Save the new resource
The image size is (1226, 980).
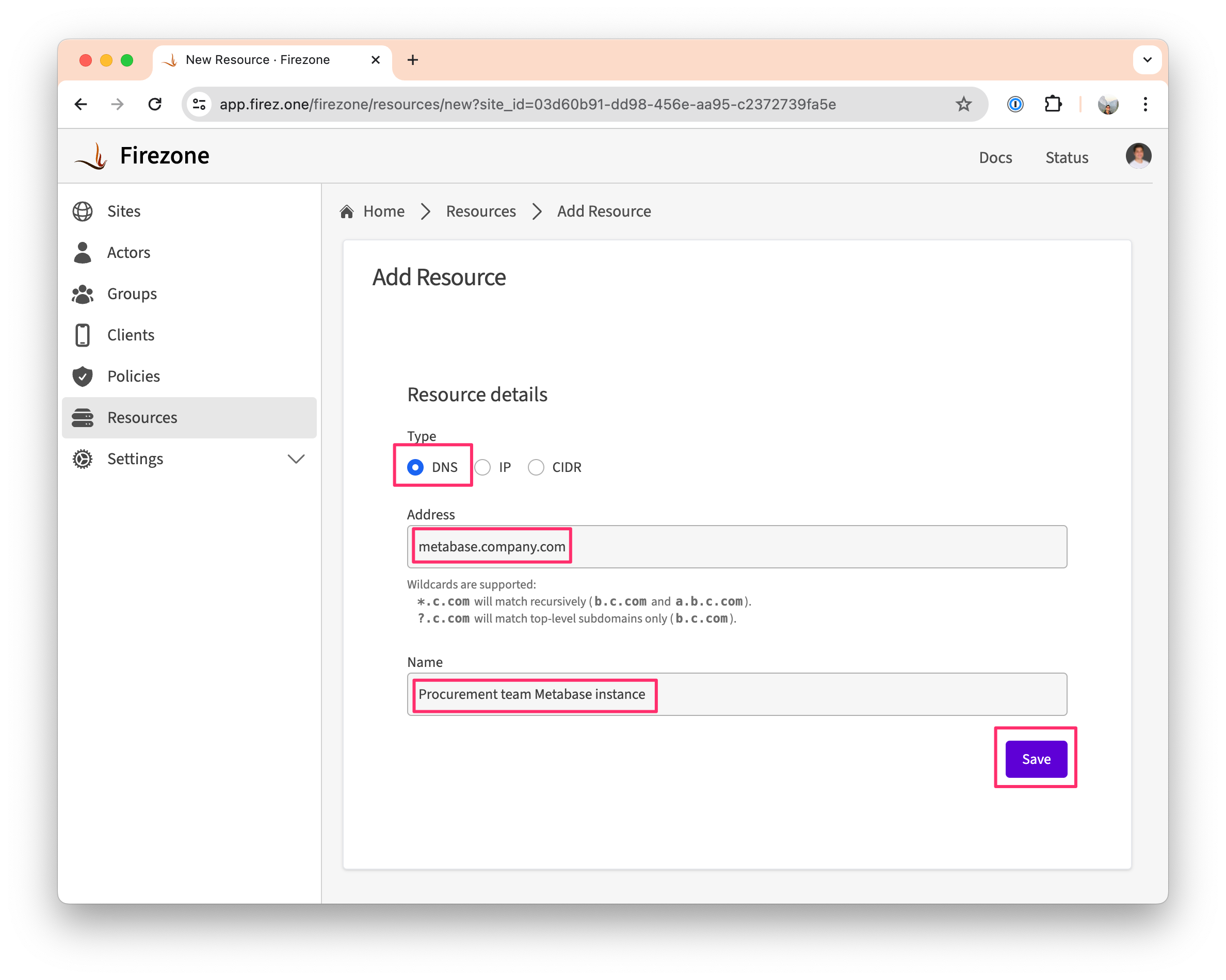tap(1036, 758)
